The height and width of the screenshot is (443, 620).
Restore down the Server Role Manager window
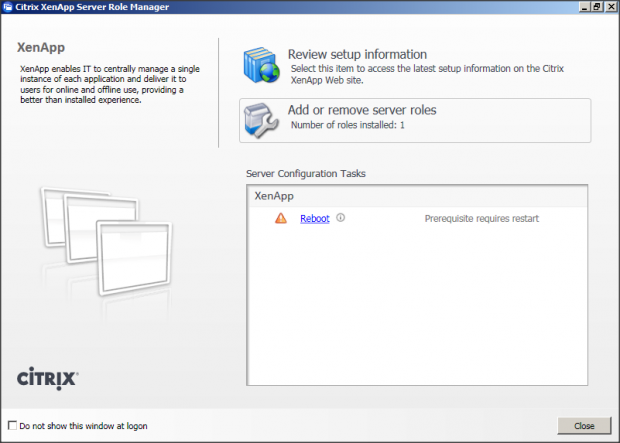point(597,7)
